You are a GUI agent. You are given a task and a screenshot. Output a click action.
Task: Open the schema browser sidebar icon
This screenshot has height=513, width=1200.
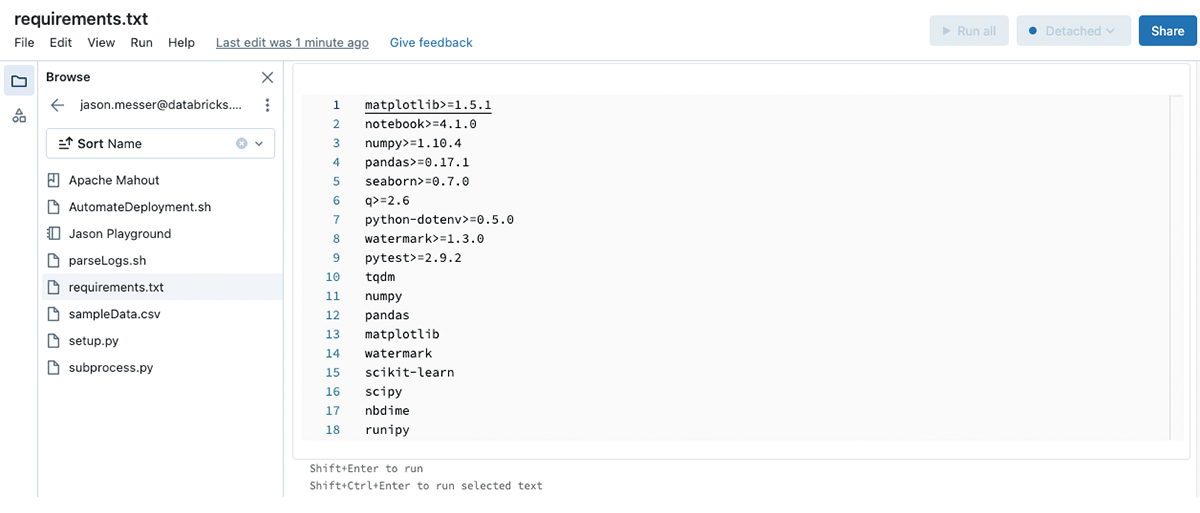pyautogui.click(x=19, y=116)
